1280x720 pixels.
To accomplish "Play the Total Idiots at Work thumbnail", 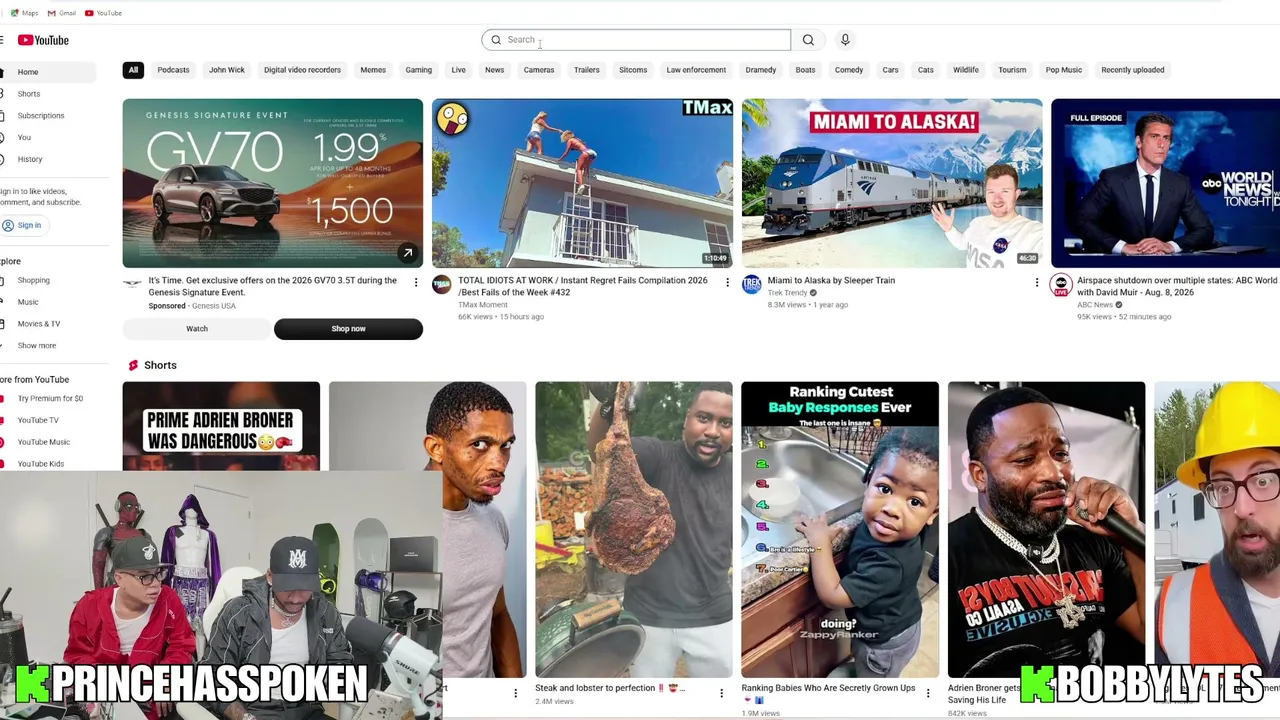I will (x=582, y=183).
